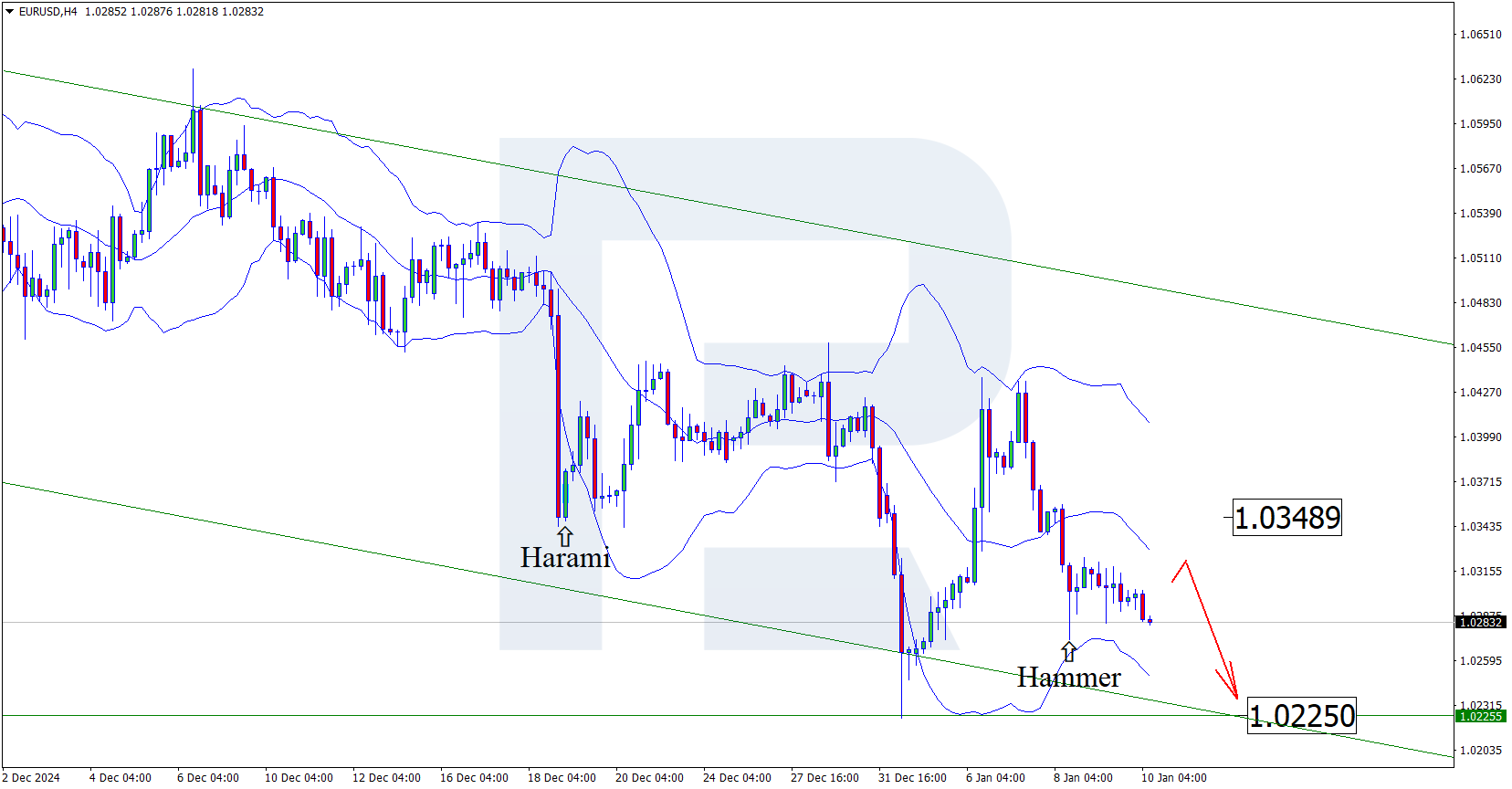Click the 1.05950 price axis value

pos(1480,124)
